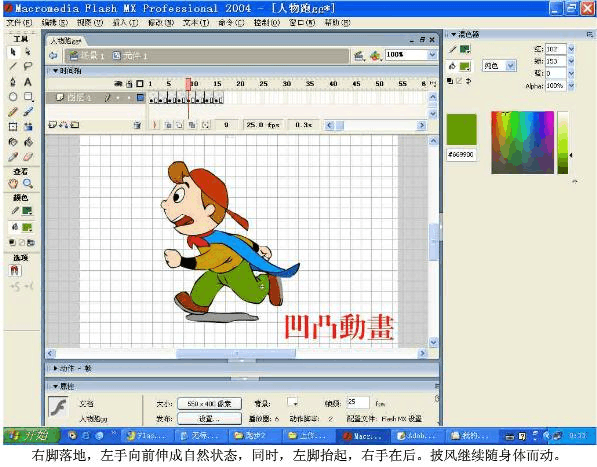Open the fill type dropdown in Color Mixer
The image size is (597, 467).
pyautogui.click(x=511, y=66)
